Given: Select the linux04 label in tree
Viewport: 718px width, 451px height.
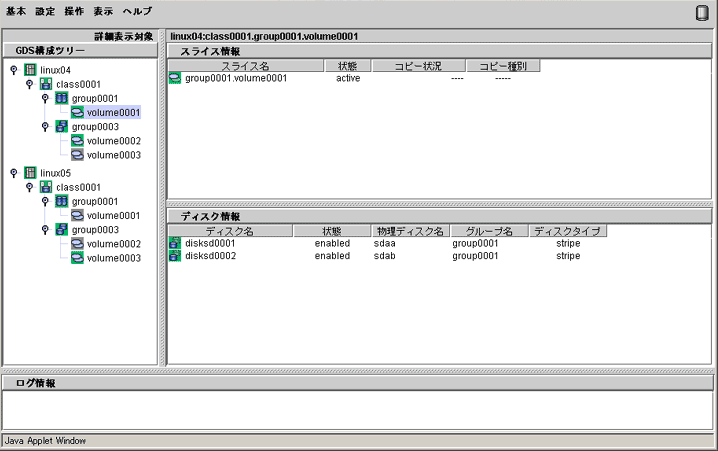Looking at the screenshot, I should [55, 70].
